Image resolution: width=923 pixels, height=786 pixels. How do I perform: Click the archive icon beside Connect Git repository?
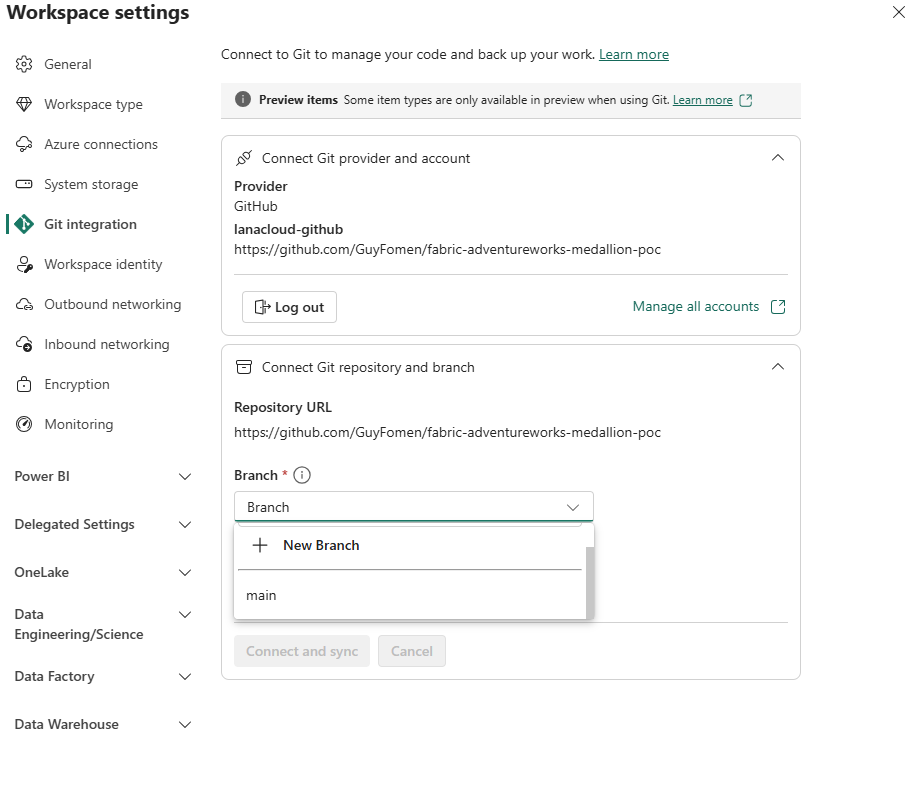pos(244,367)
